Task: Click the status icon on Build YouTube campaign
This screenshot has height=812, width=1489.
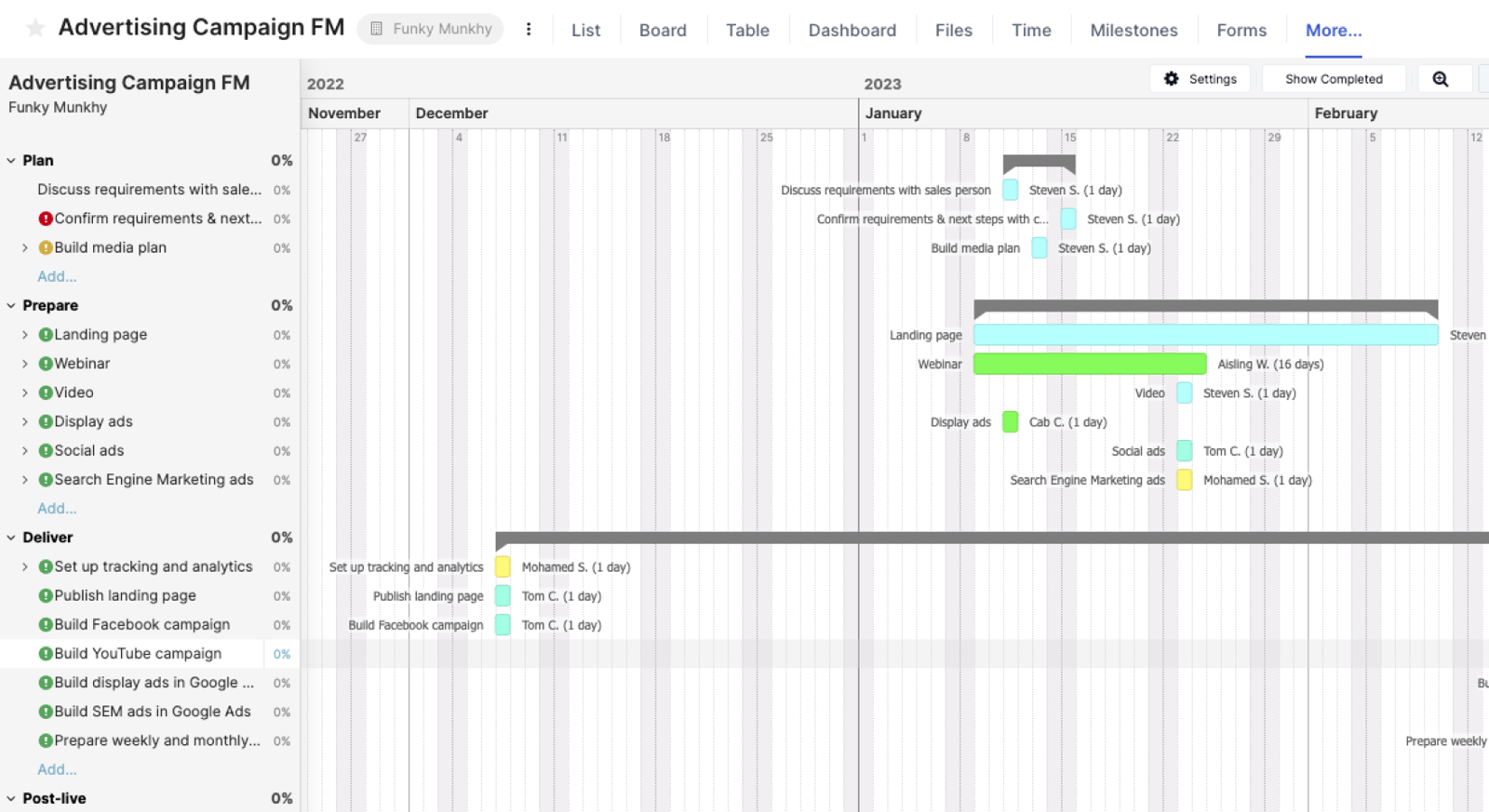Action: tap(46, 654)
